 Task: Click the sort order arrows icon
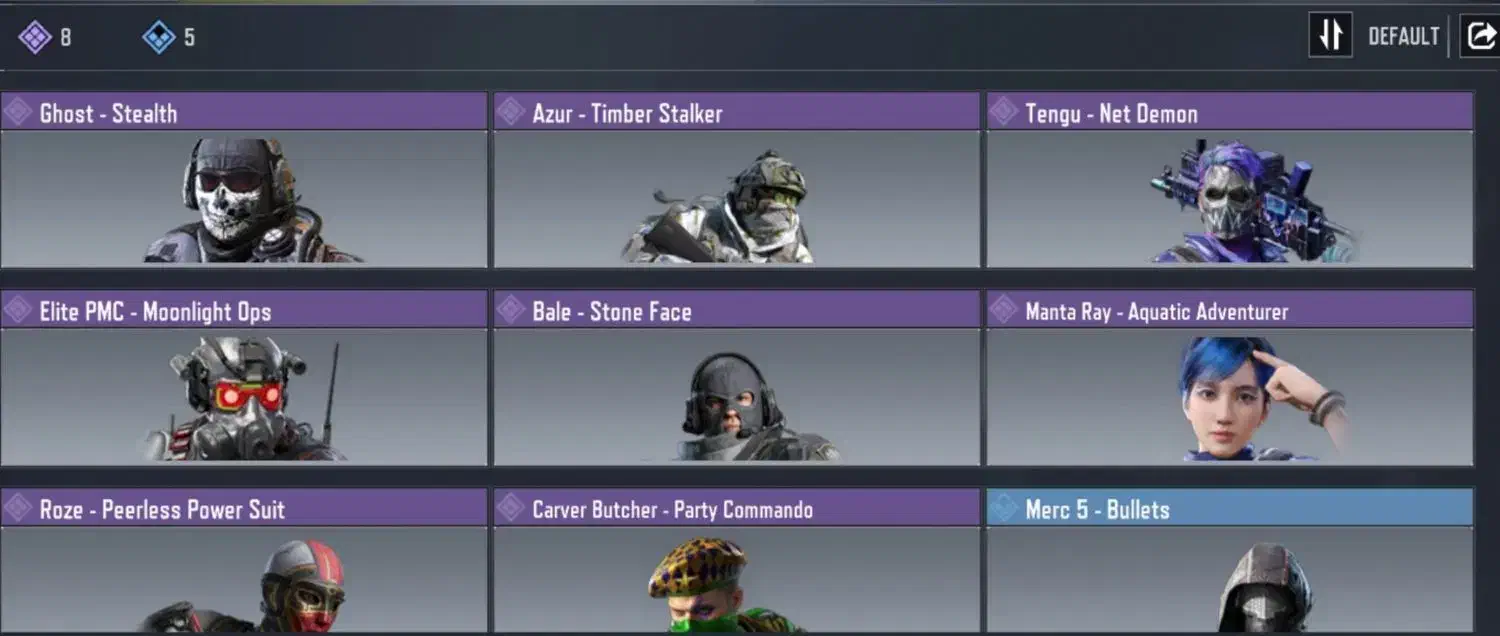1330,35
